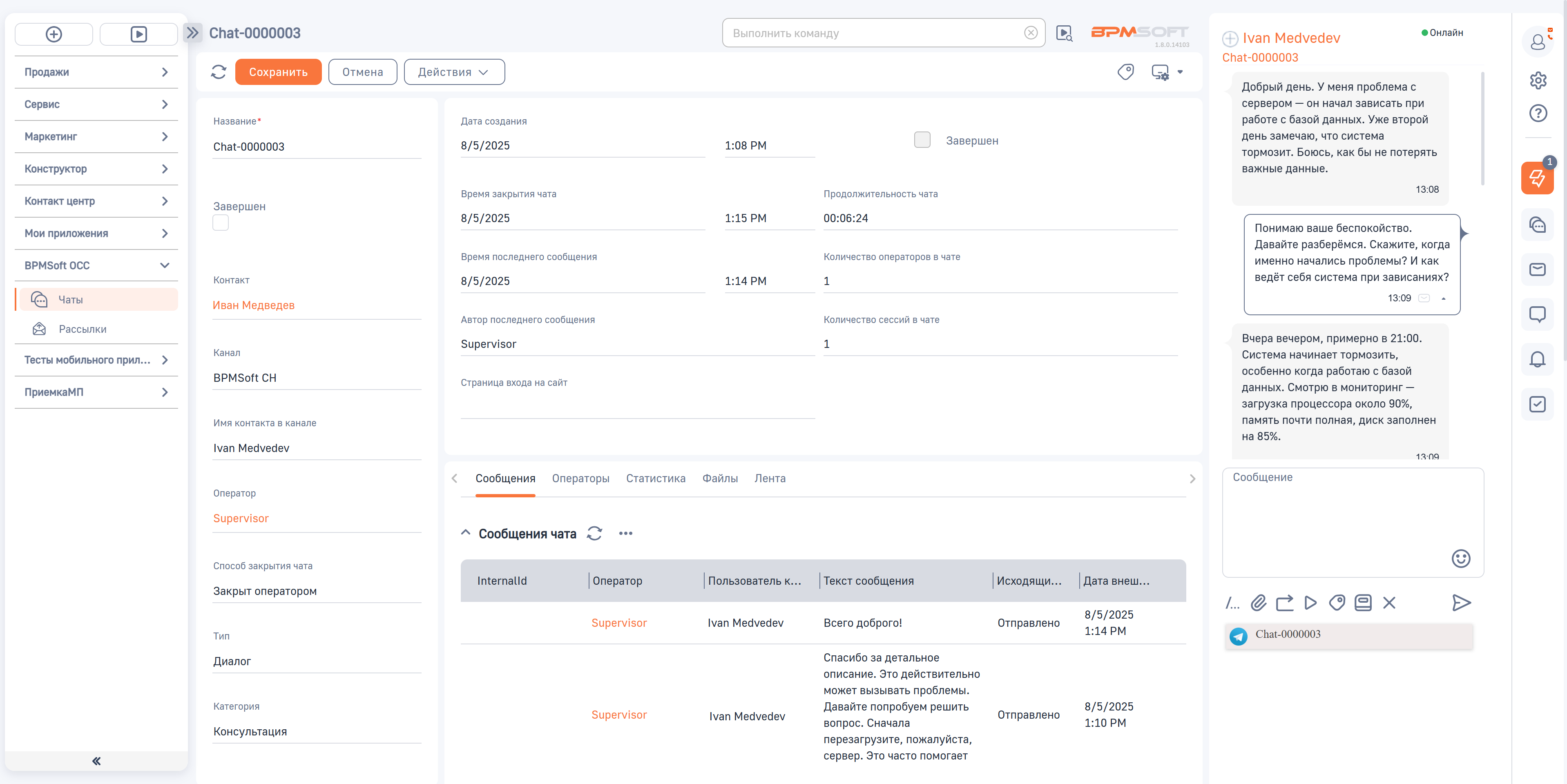Image resolution: width=1567 pixels, height=784 pixels.
Task: Click the Отмена button
Action: point(363,72)
